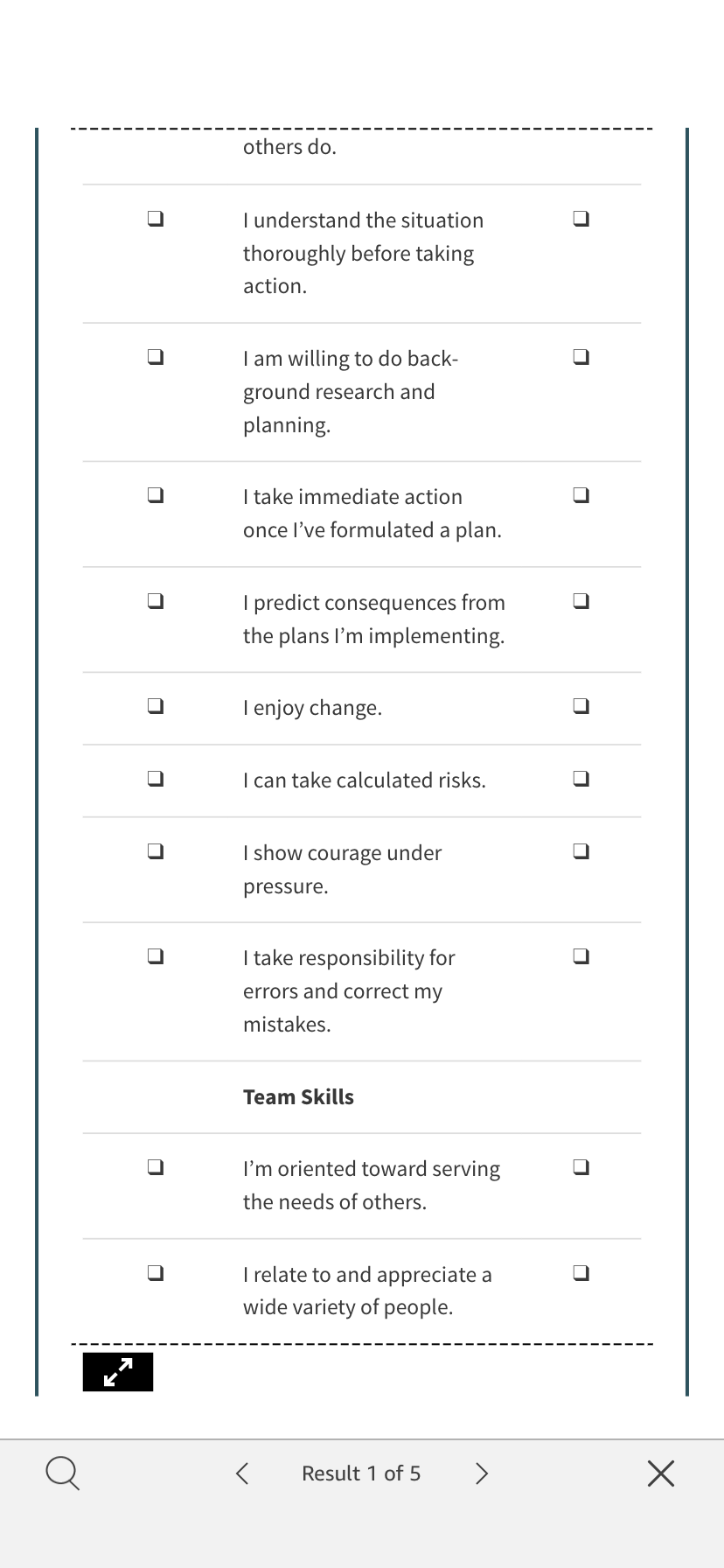This screenshot has height=1568, width=724.
Task: Expand the table to full screen
Action: point(118,1372)
